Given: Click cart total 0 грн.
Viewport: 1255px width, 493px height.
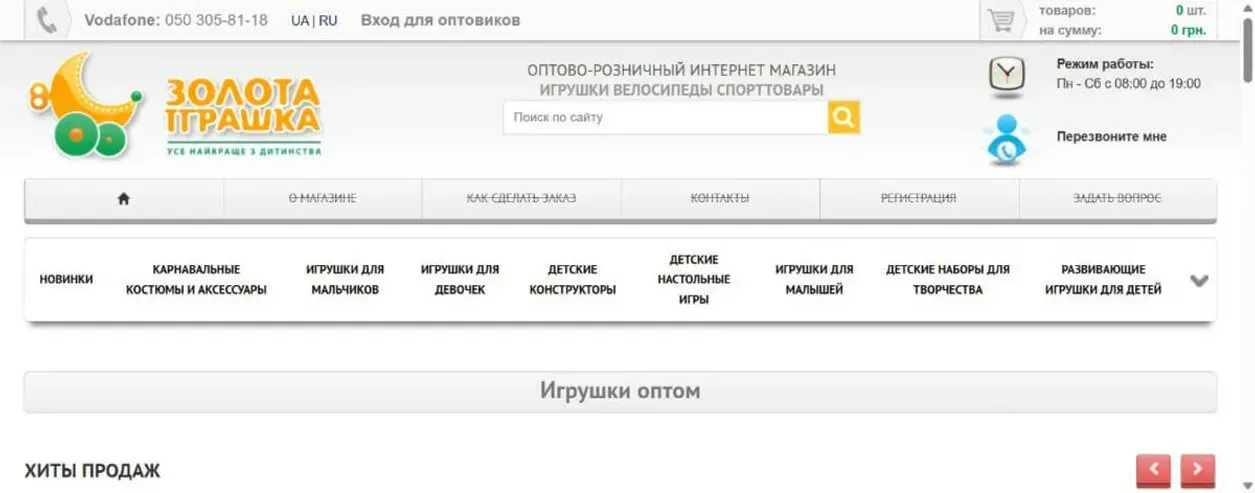Looking at the screenshot, I should (1189, 30).
